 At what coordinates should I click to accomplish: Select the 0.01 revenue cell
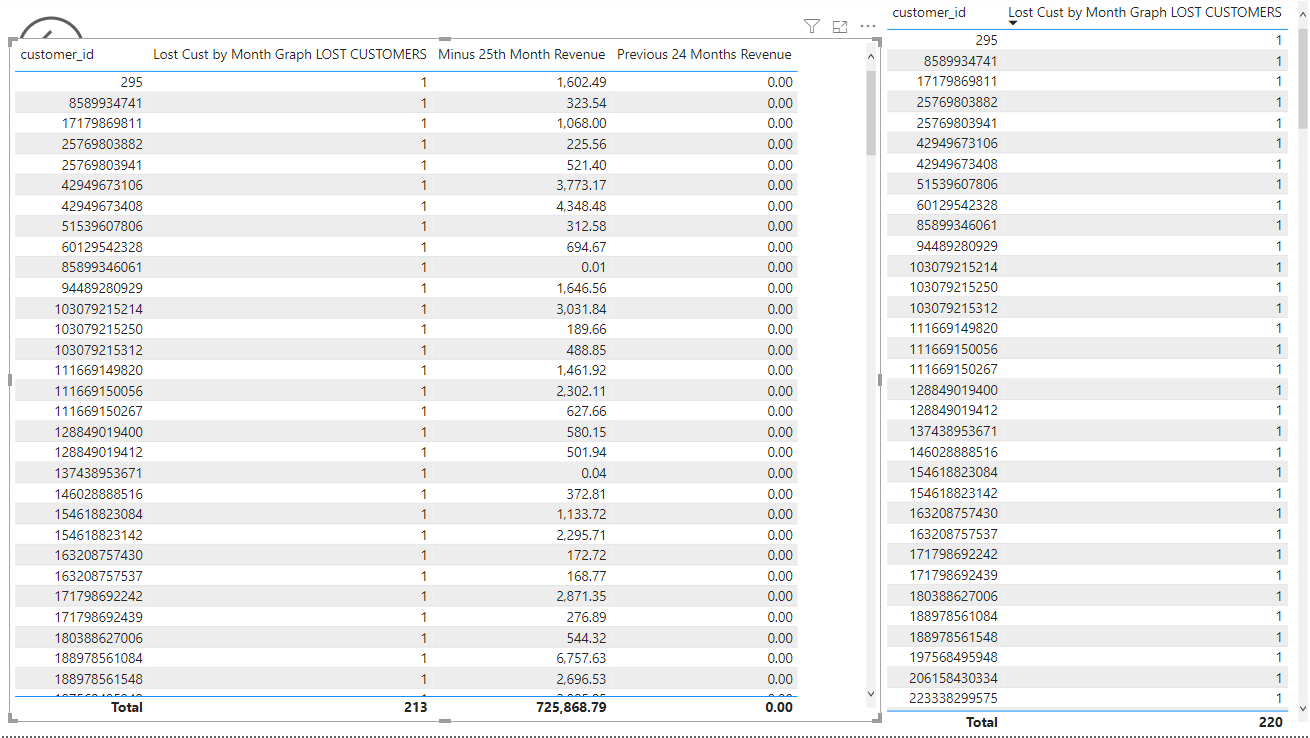pos(592,267)
